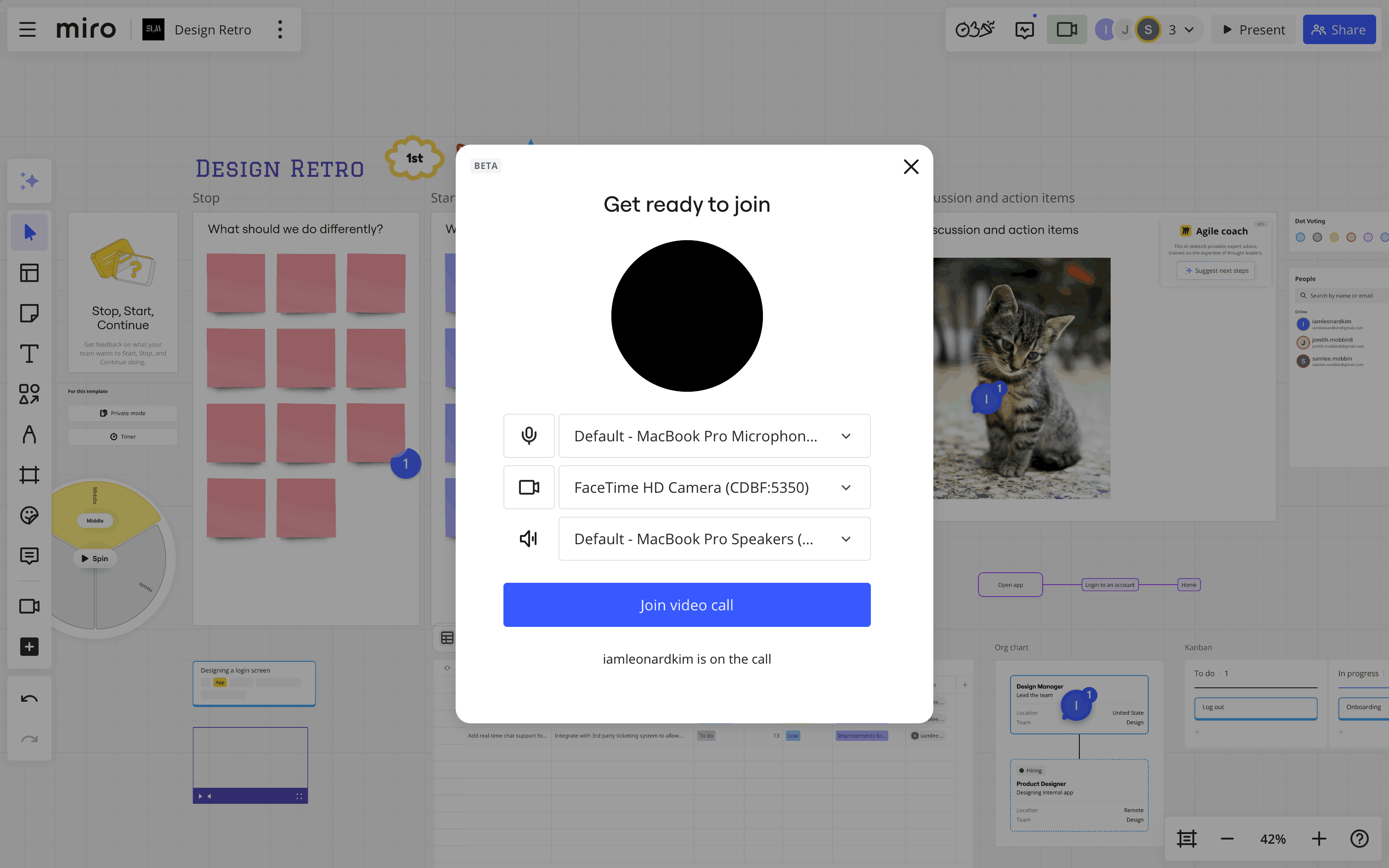Click the Share button
This screenshot has width=1389, height=868.
coord(1338,29)
